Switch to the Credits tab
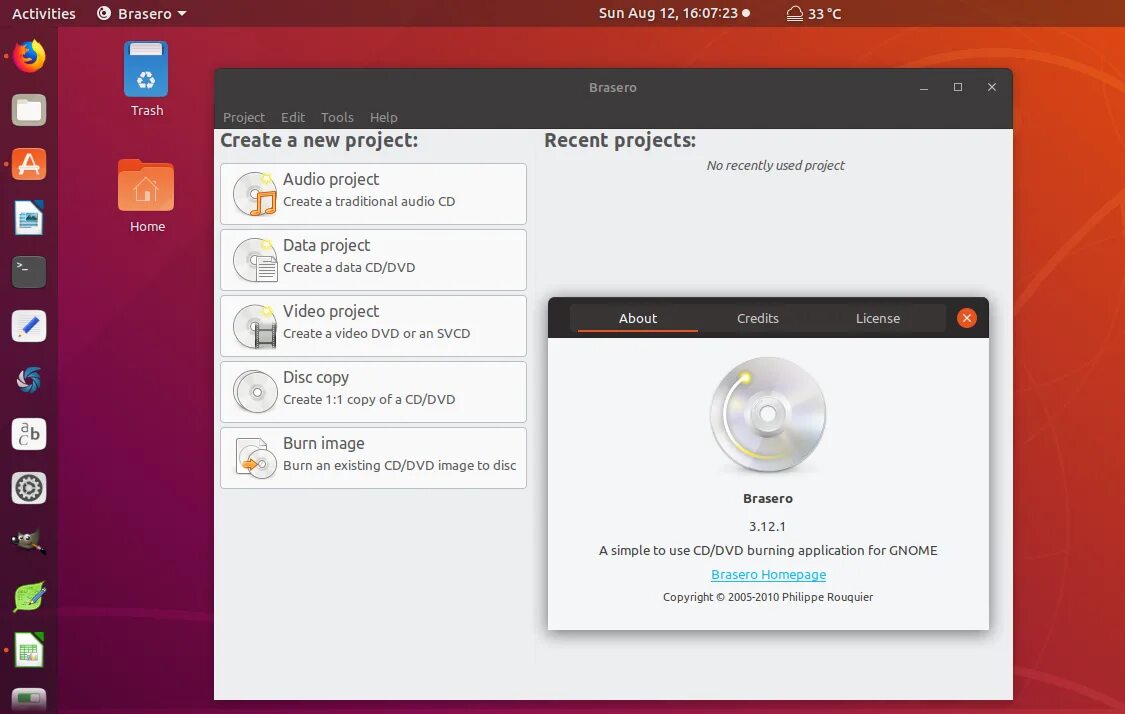Image resolution: width=1125 pixels, height=714 pixels. [758, 318]
